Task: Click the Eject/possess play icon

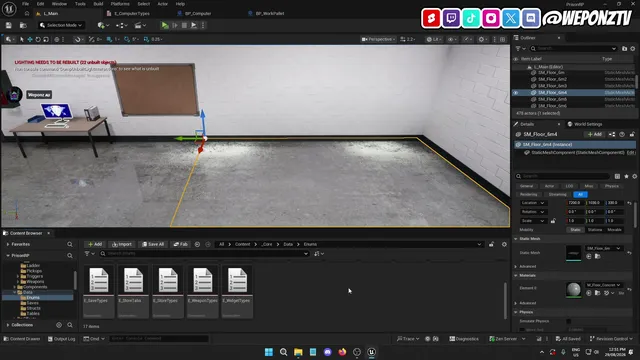Action: pos(194,25)
